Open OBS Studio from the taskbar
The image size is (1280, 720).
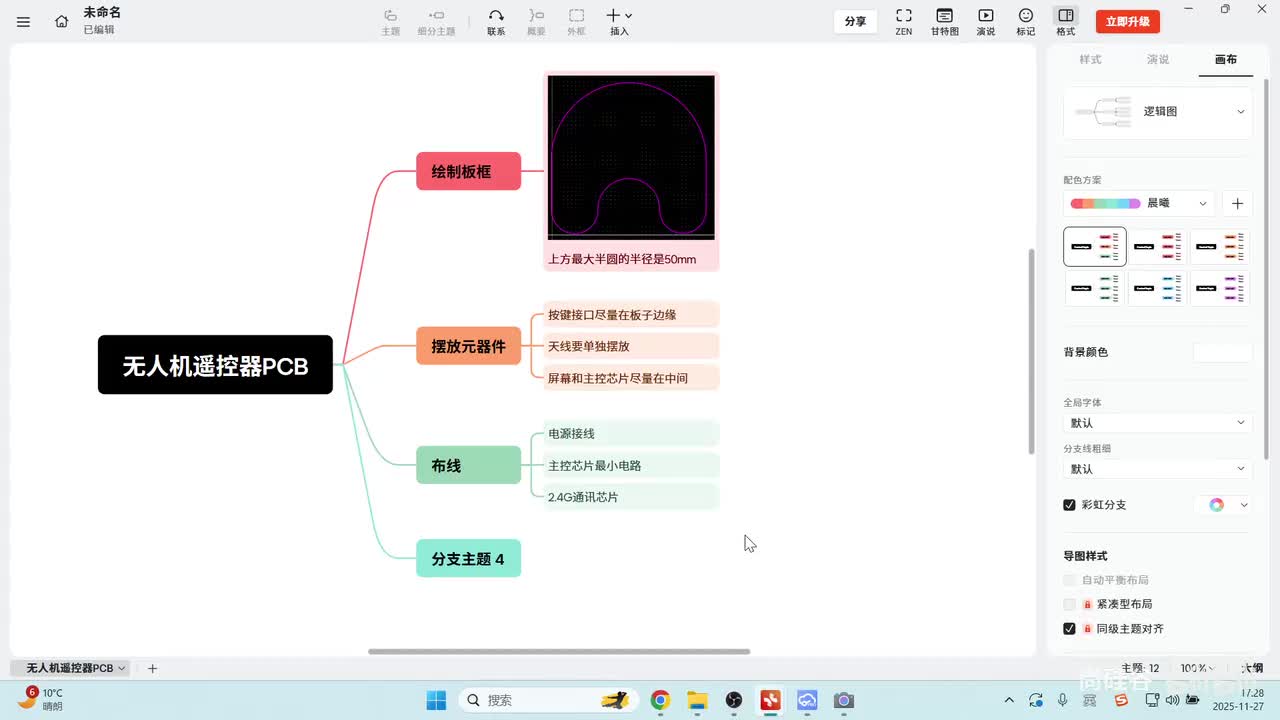(x=734, y=700)
